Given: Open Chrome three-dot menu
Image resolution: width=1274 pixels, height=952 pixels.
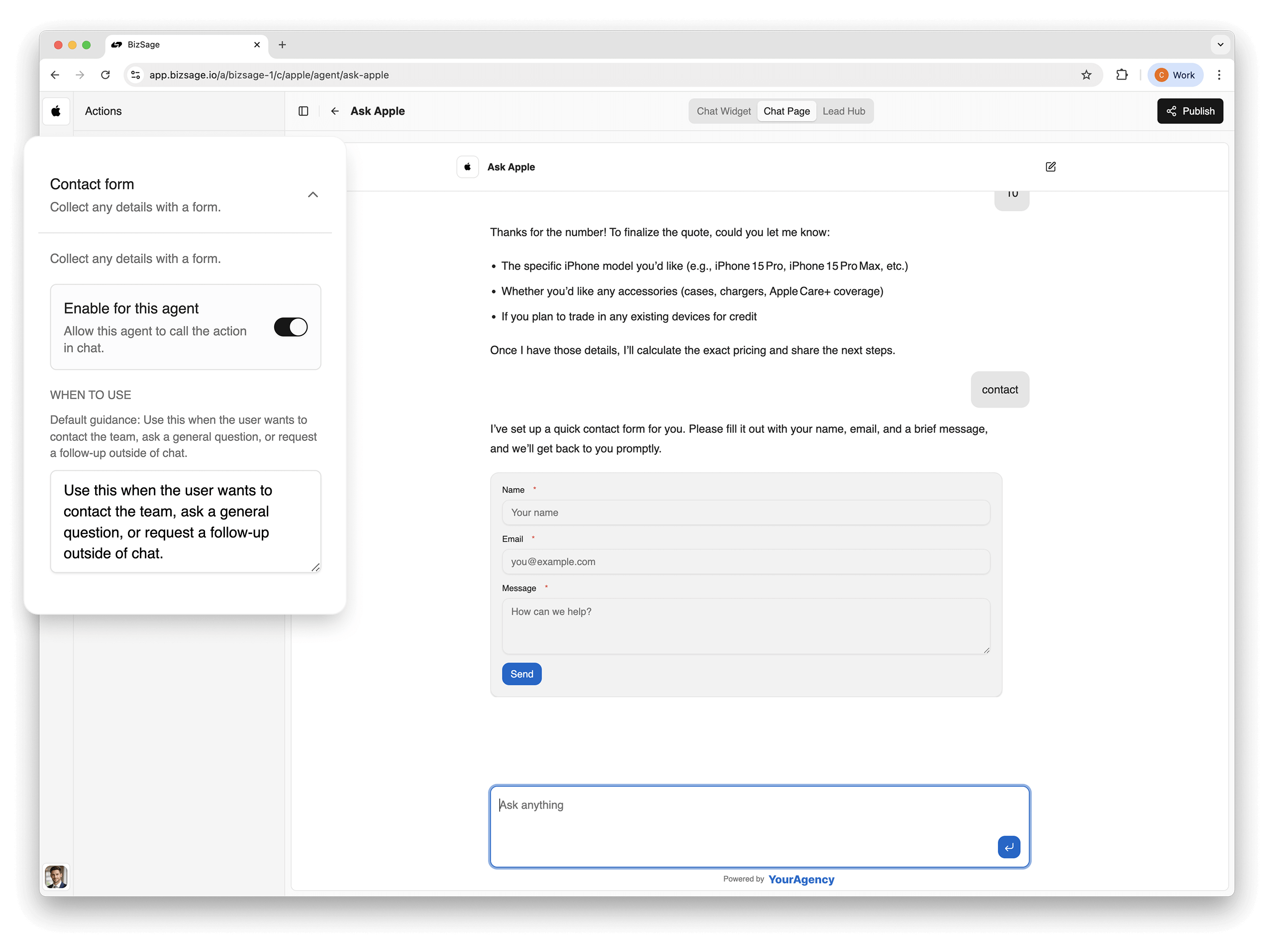Looking at the screenshot, I should [1219, 75].
